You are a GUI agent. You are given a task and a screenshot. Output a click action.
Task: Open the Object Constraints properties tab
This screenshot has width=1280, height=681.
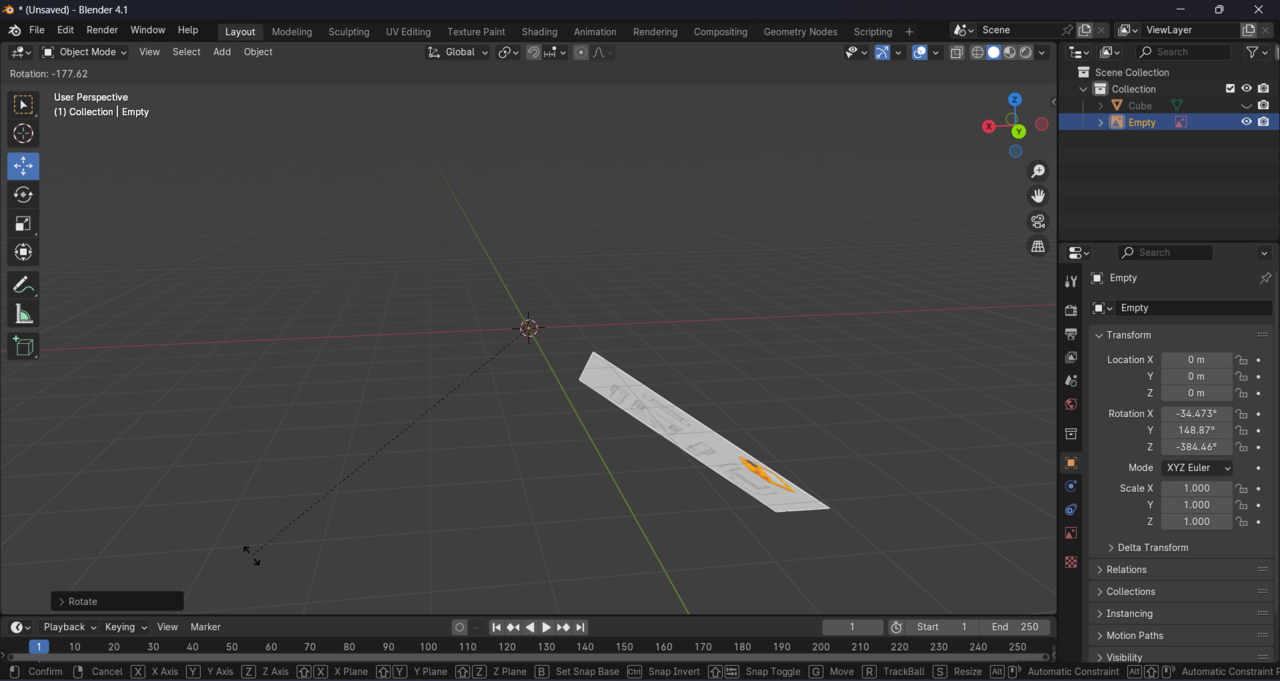click(1071, 510)
